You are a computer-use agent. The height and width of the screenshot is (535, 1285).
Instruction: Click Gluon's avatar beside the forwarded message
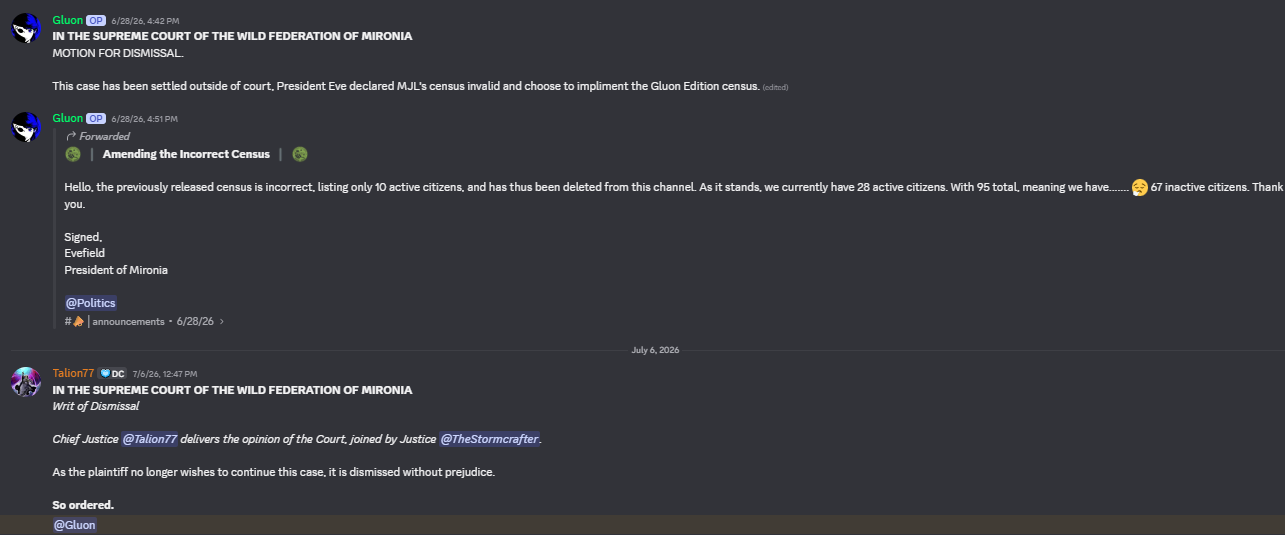26,126
